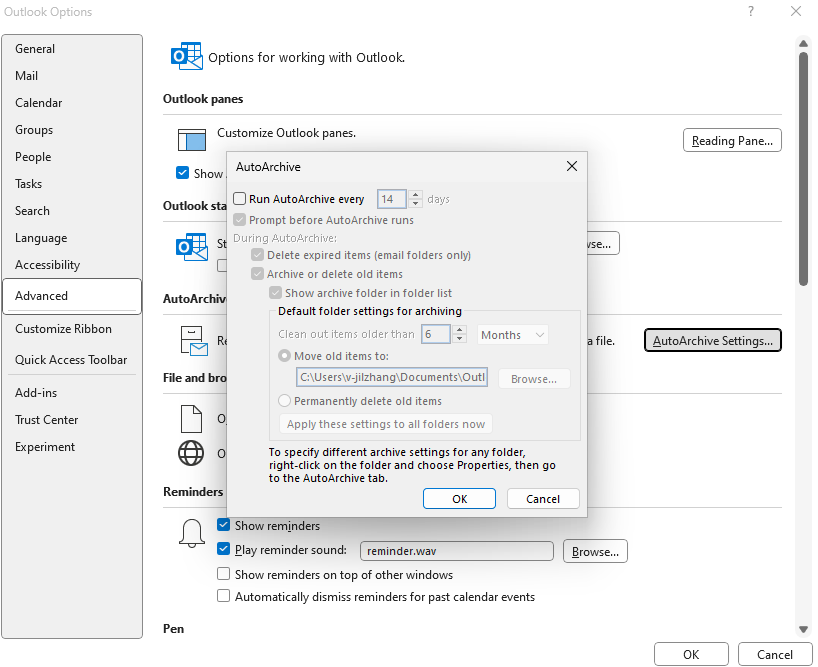Close the AutoArchive dialog with X

(572, 166)
